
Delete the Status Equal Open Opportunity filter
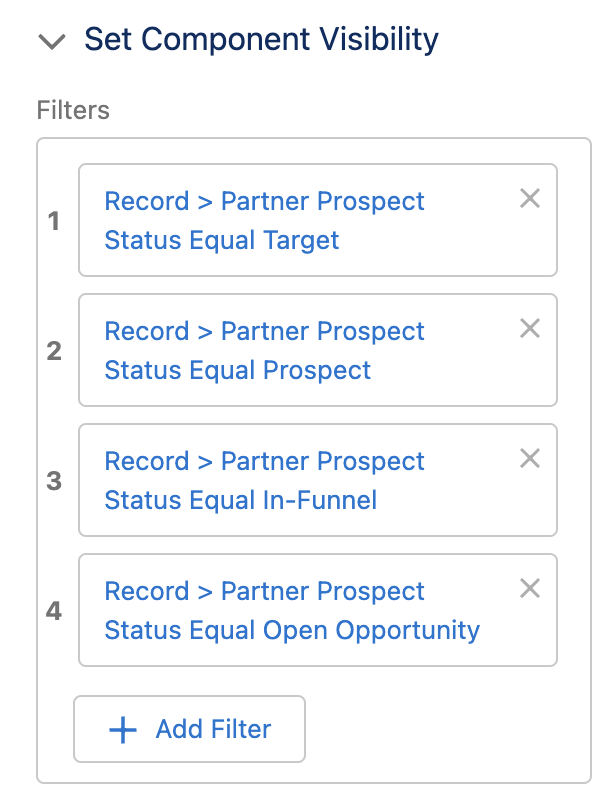[530, 589]
